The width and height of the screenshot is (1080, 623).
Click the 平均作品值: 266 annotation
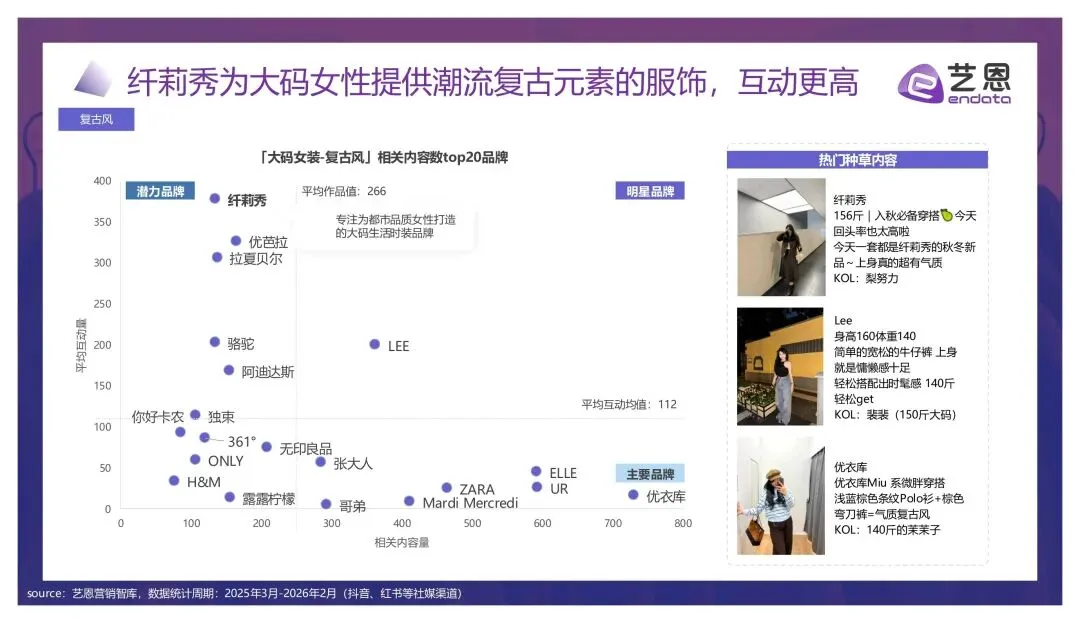click(x=344, y=191)
